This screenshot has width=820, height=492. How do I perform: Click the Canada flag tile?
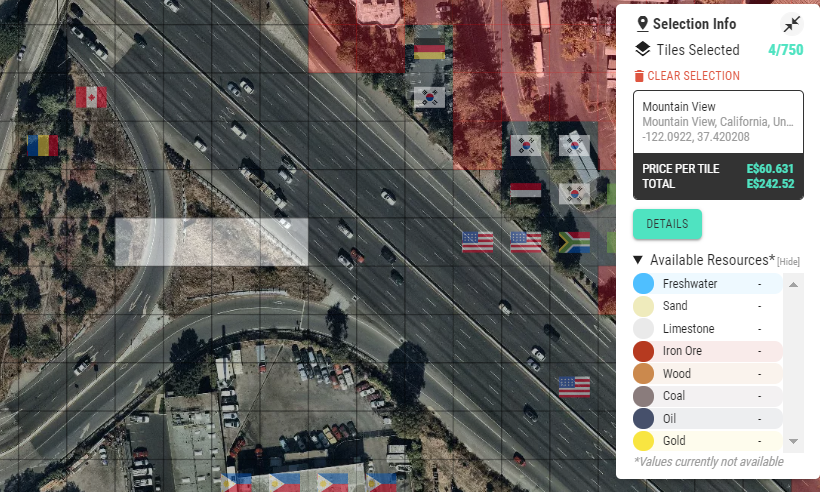pyautogui.click(x=91, y=97)
